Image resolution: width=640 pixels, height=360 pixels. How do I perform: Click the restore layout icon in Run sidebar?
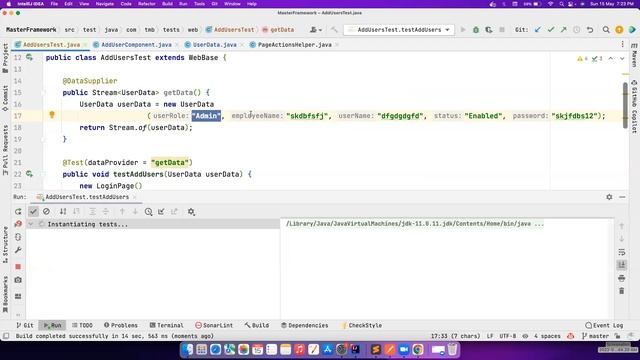click(x=18, y=296)
